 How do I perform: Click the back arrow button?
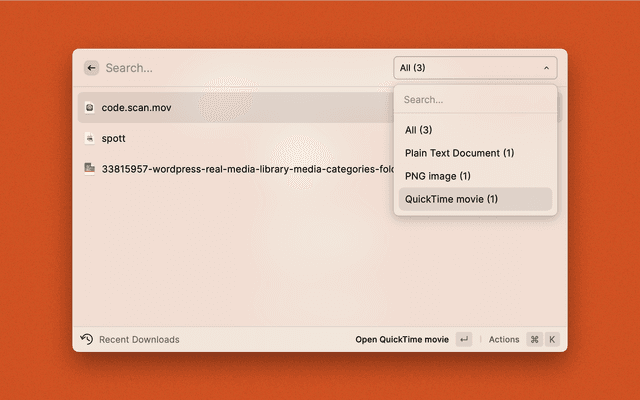[91, 68]
